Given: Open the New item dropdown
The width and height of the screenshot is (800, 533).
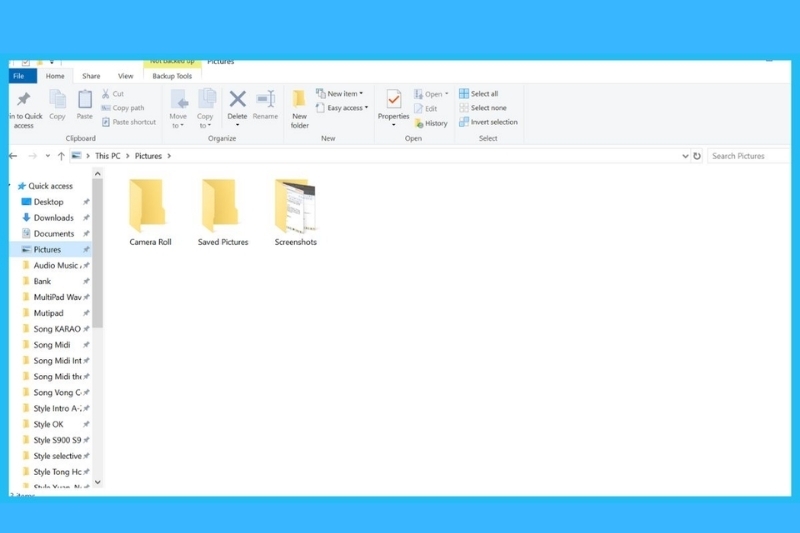Looking at the screenshot, I should (x=340, y=94).
